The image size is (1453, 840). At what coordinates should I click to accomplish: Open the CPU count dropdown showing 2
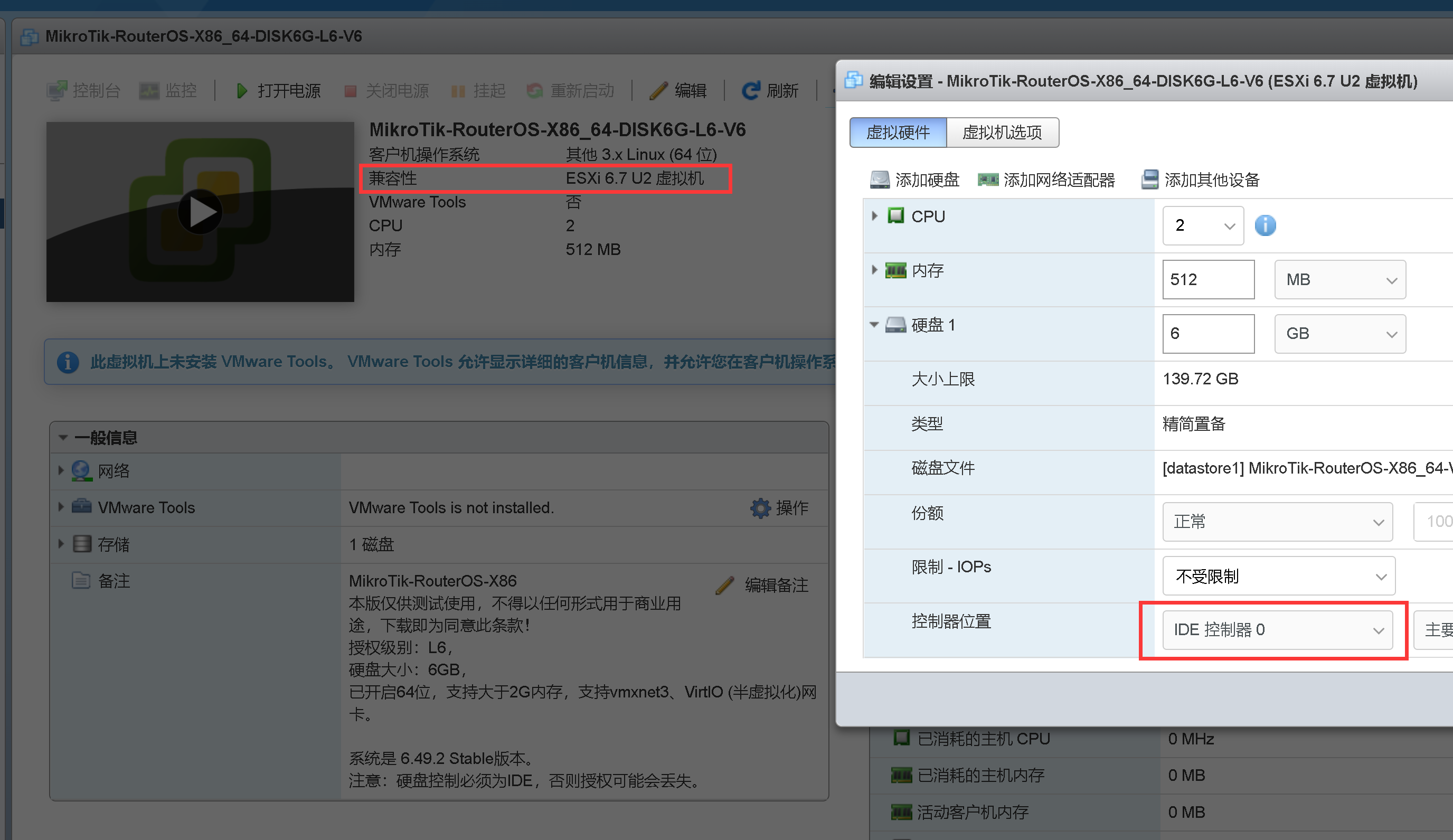click(x=1203, y=225)
